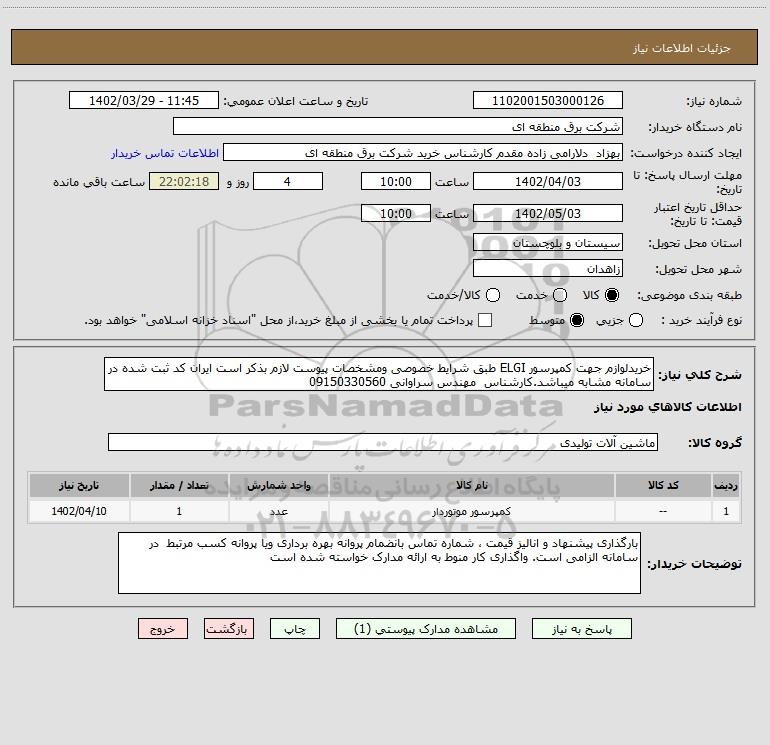Click the buyer notes text area
Image resolution: width=770 pixels, height=745 pixels.
[379, 563]
